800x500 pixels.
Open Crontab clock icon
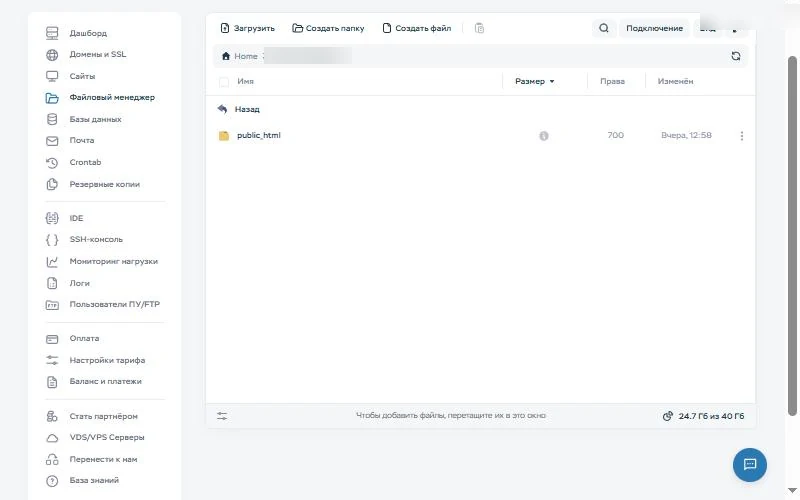(x=52, y=163)
